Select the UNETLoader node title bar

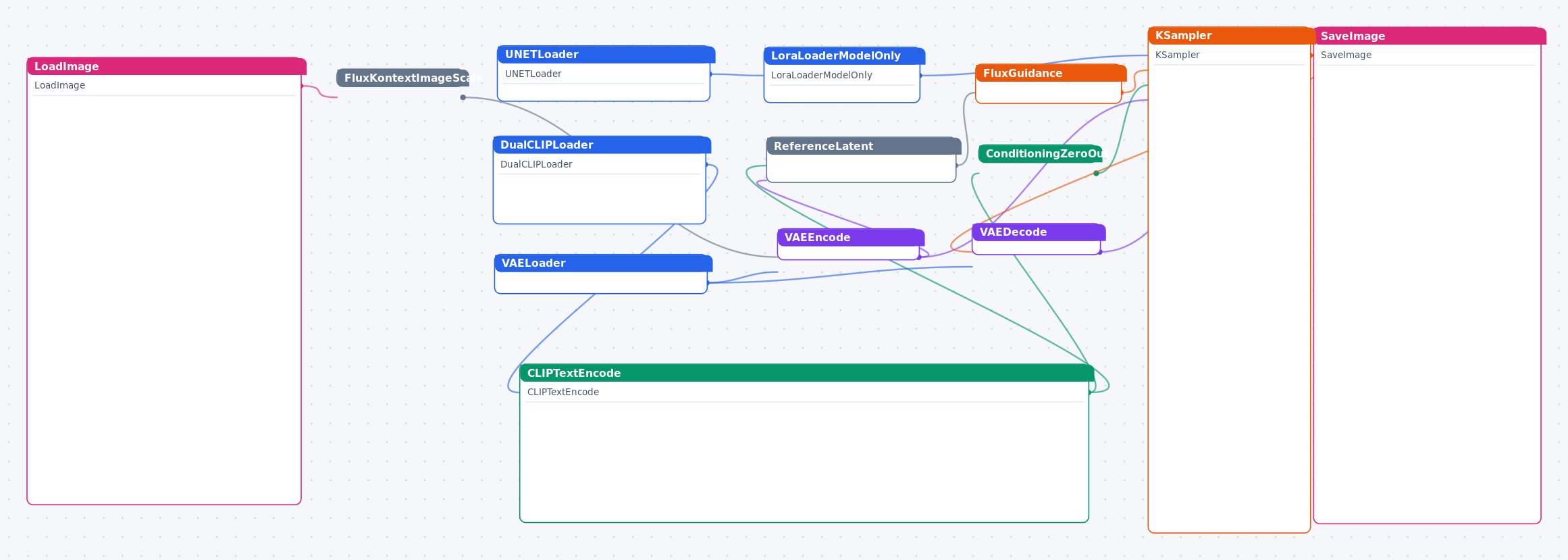606,55
